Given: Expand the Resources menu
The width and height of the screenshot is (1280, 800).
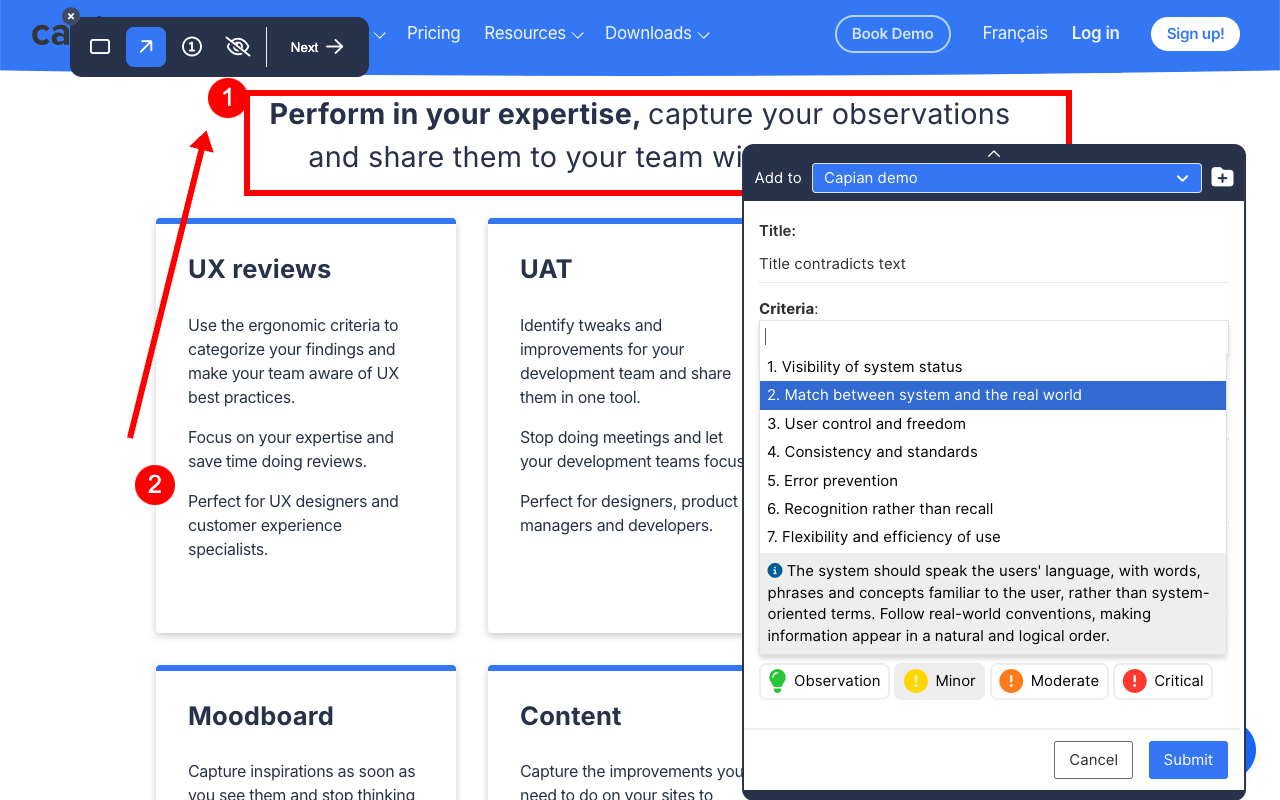Looking at the screenshot, I should point(534,33).
